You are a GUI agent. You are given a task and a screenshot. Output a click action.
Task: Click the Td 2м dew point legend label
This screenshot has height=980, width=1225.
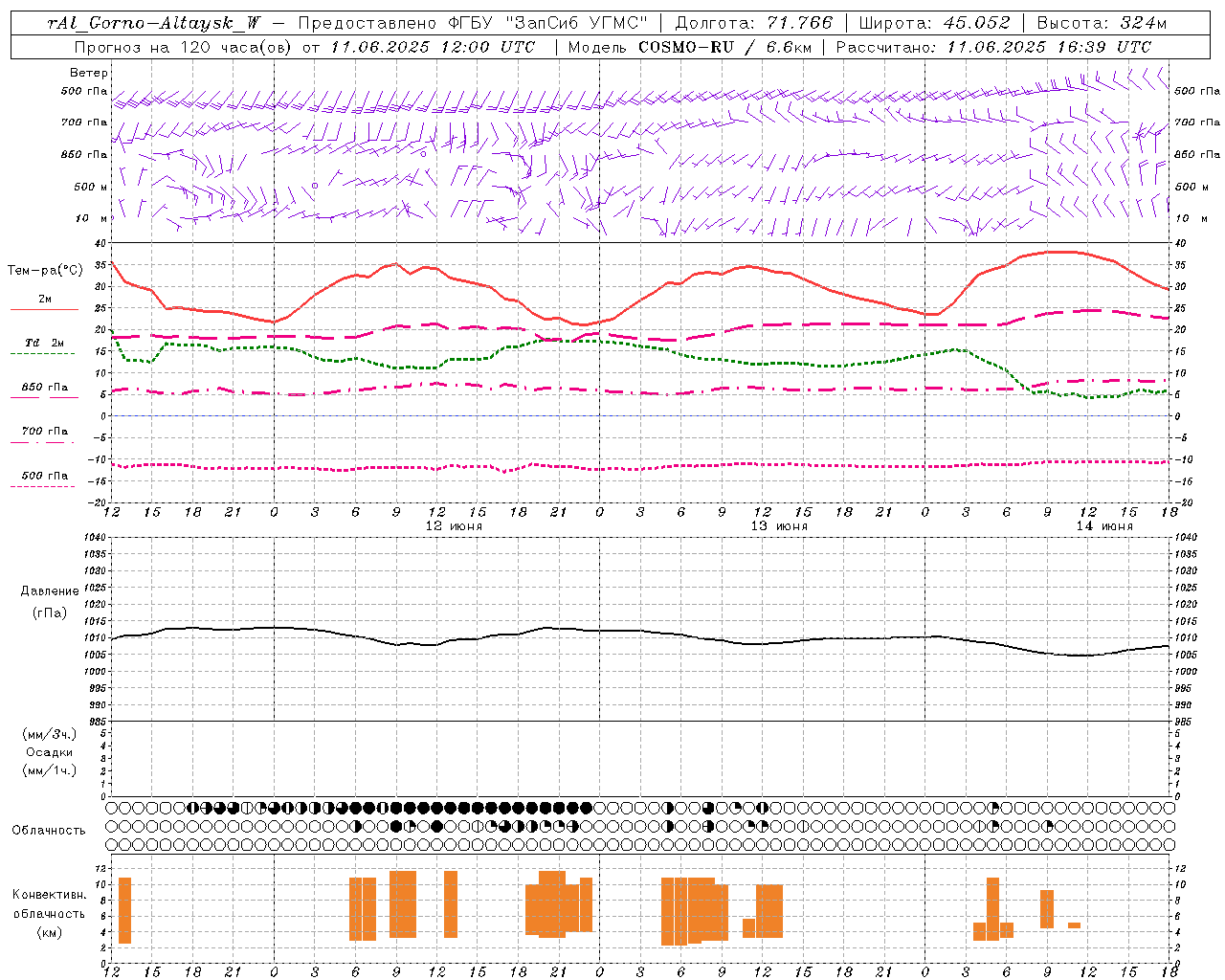(45, 343)
